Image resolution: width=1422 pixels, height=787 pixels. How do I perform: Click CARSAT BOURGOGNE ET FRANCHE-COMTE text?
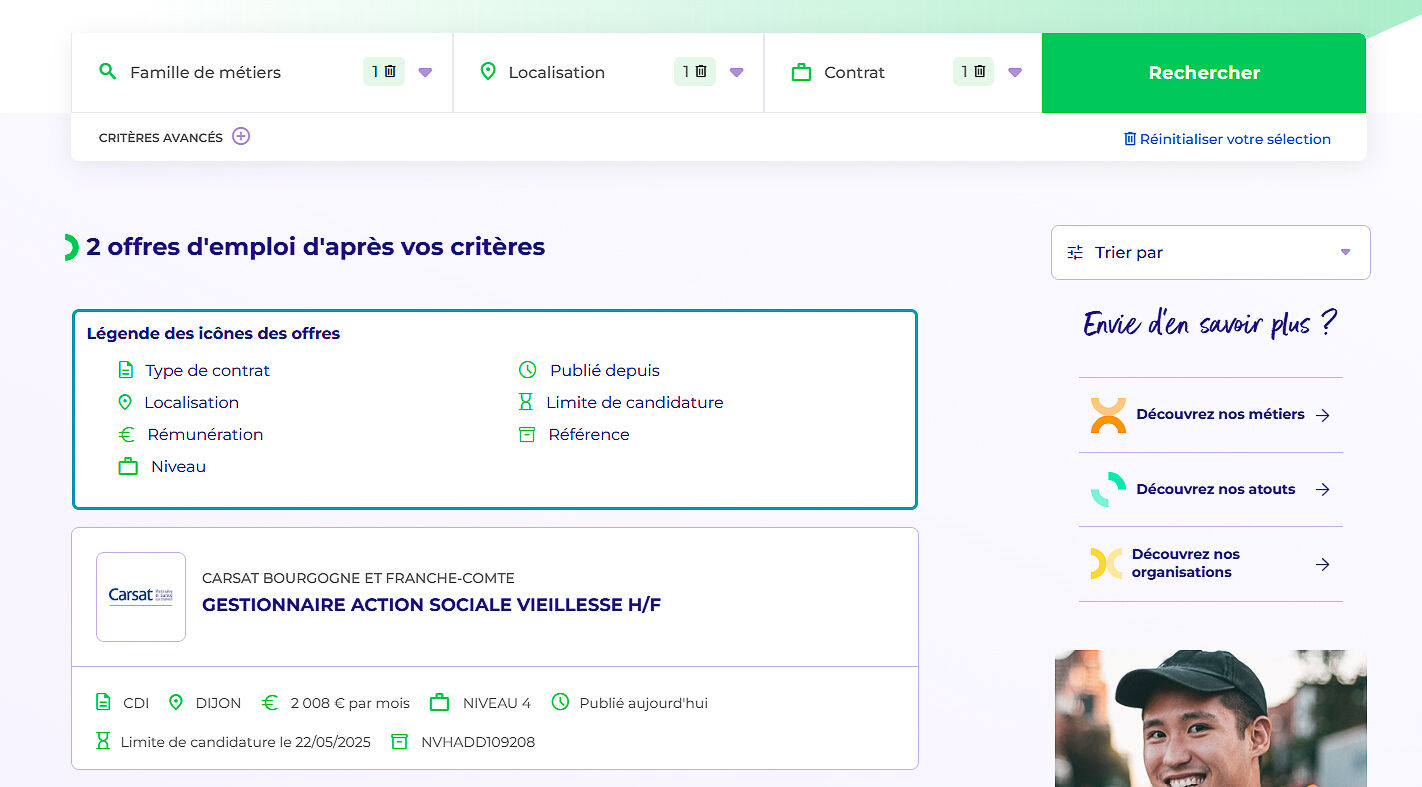point(358,578)
